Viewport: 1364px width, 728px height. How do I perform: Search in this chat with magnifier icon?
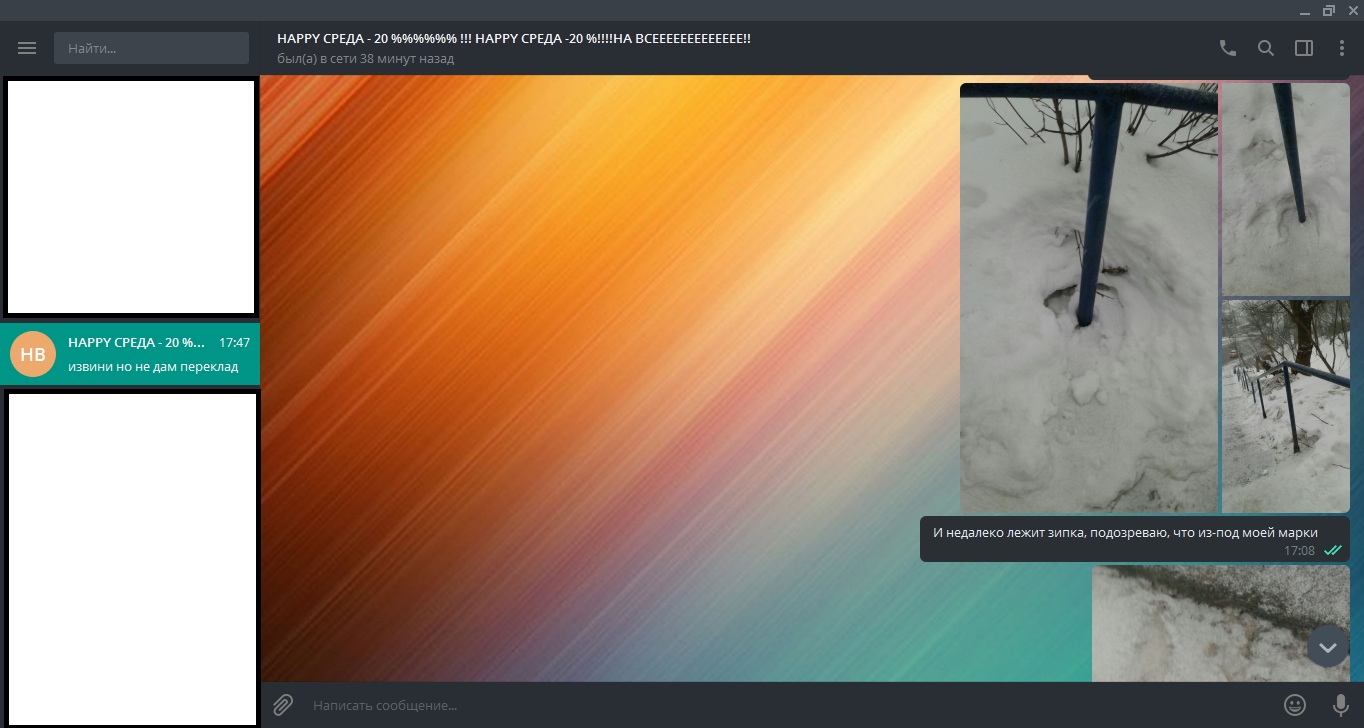(1266, 48)
